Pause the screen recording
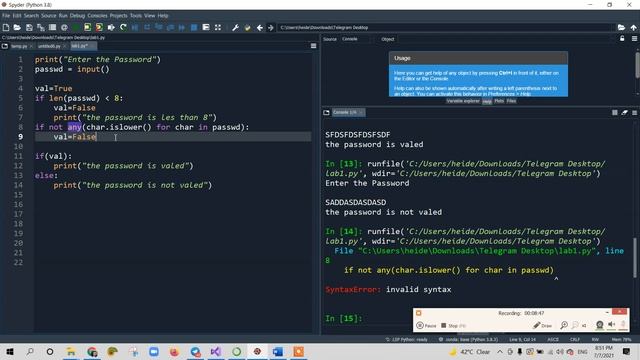 coord(427,325)
